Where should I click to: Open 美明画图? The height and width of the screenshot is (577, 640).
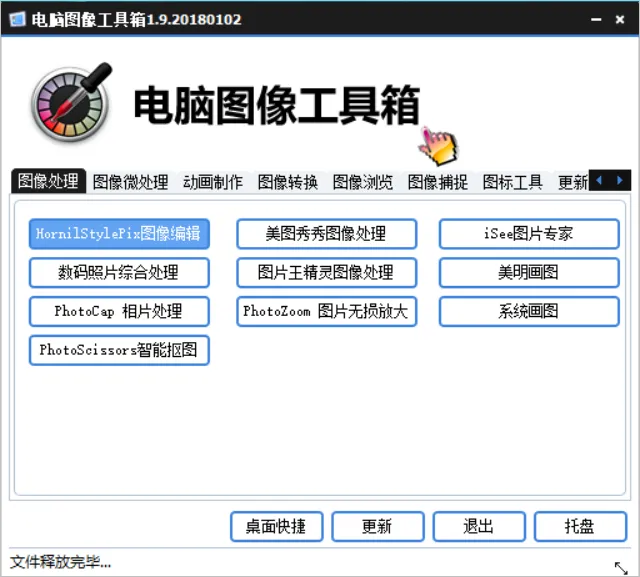[529, 273]
